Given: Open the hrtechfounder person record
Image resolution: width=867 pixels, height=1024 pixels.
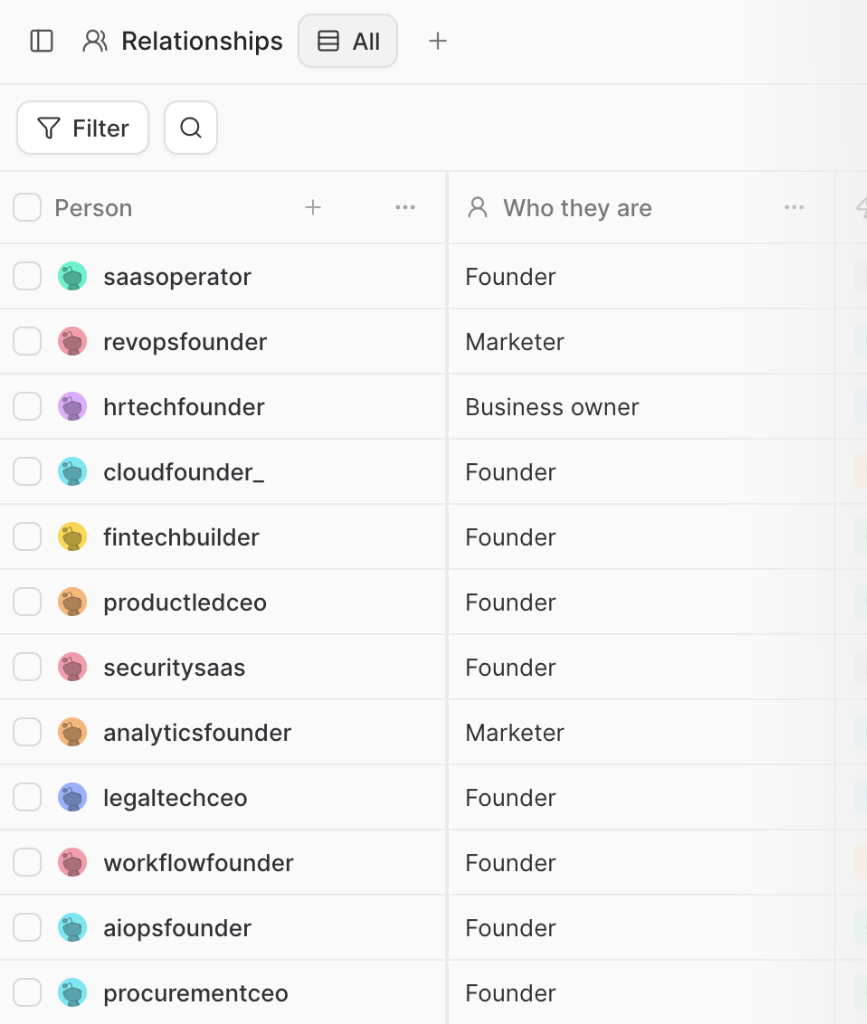Looking at the screenshot, I should pyautogui.click(x=183, y=407).
